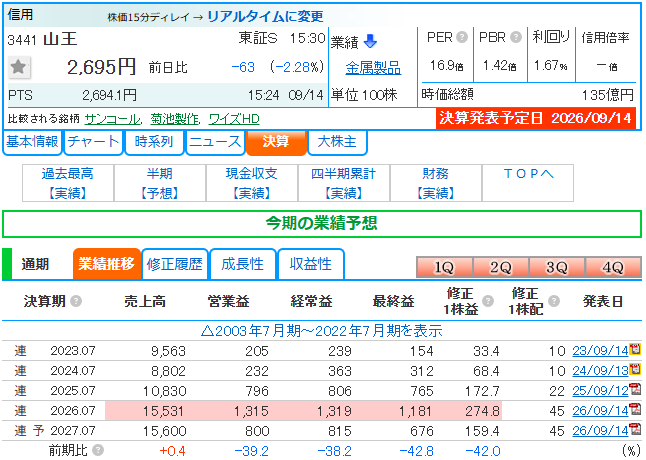Screen dimensions: 646x460
Task: Click the 前期比 sales change +0.4
Action: (x=172, y=451)
